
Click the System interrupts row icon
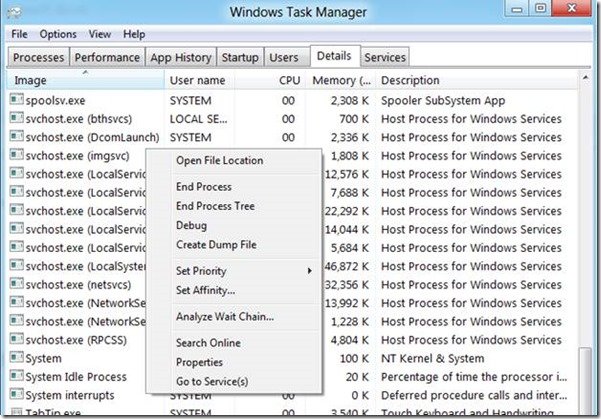pyautogui.click(x=16, y=395)
